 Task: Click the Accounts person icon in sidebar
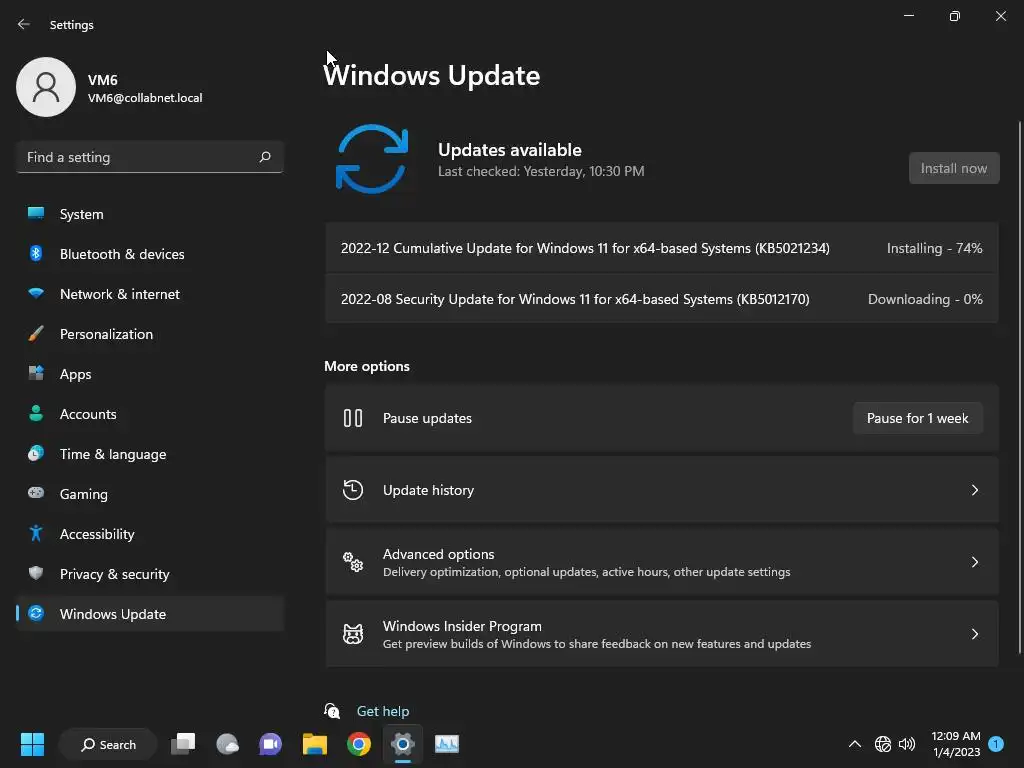(36, 413)
